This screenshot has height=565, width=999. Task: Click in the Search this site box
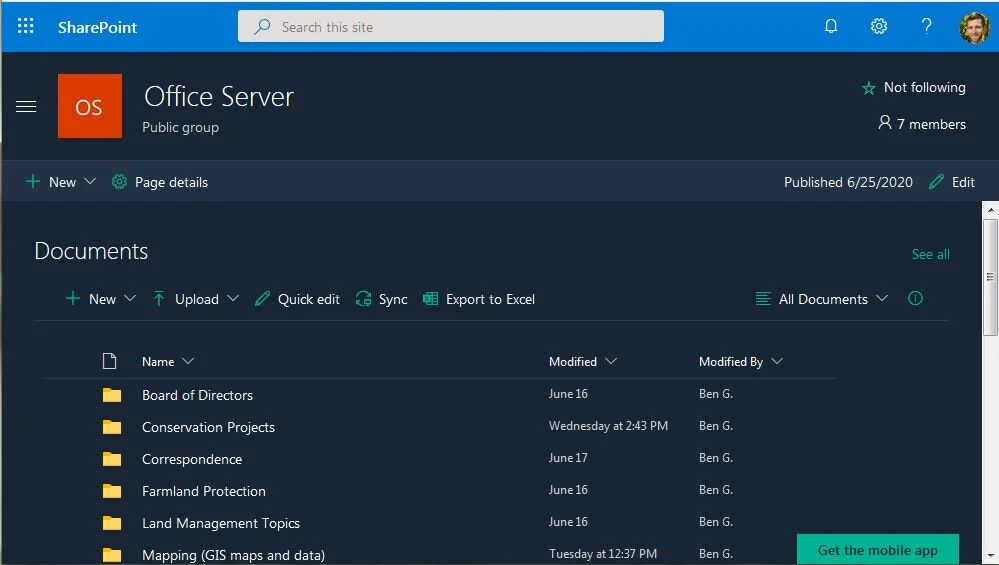point(450,26)
